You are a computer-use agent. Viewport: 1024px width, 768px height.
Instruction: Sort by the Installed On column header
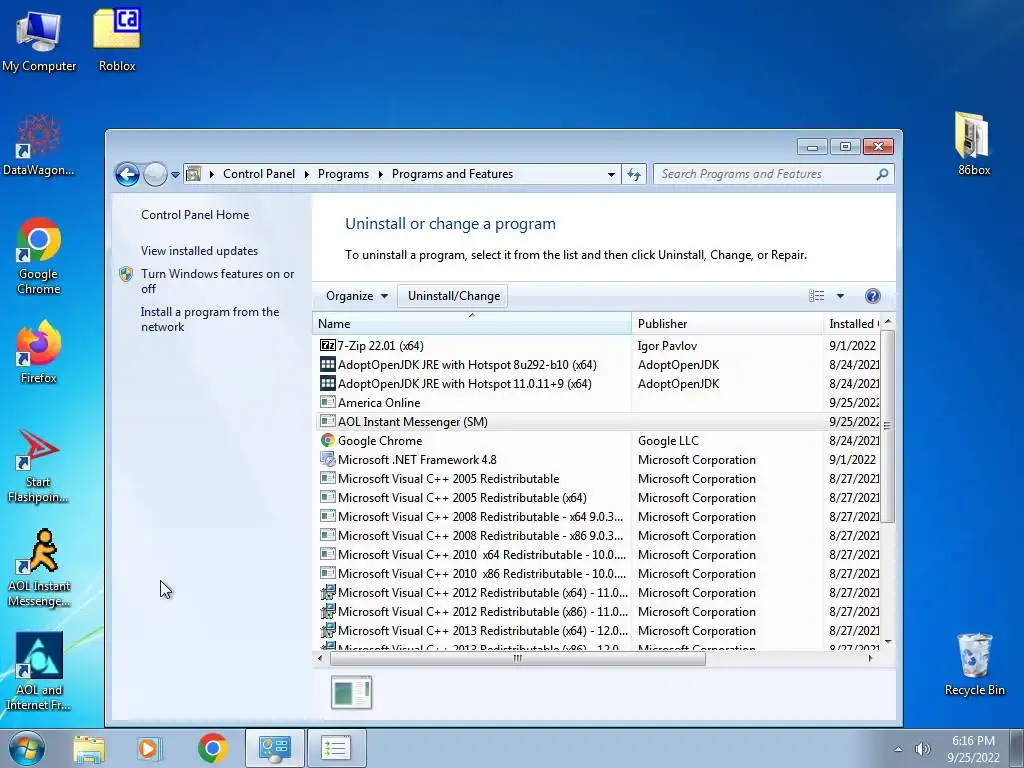click(x=852, y=324)
